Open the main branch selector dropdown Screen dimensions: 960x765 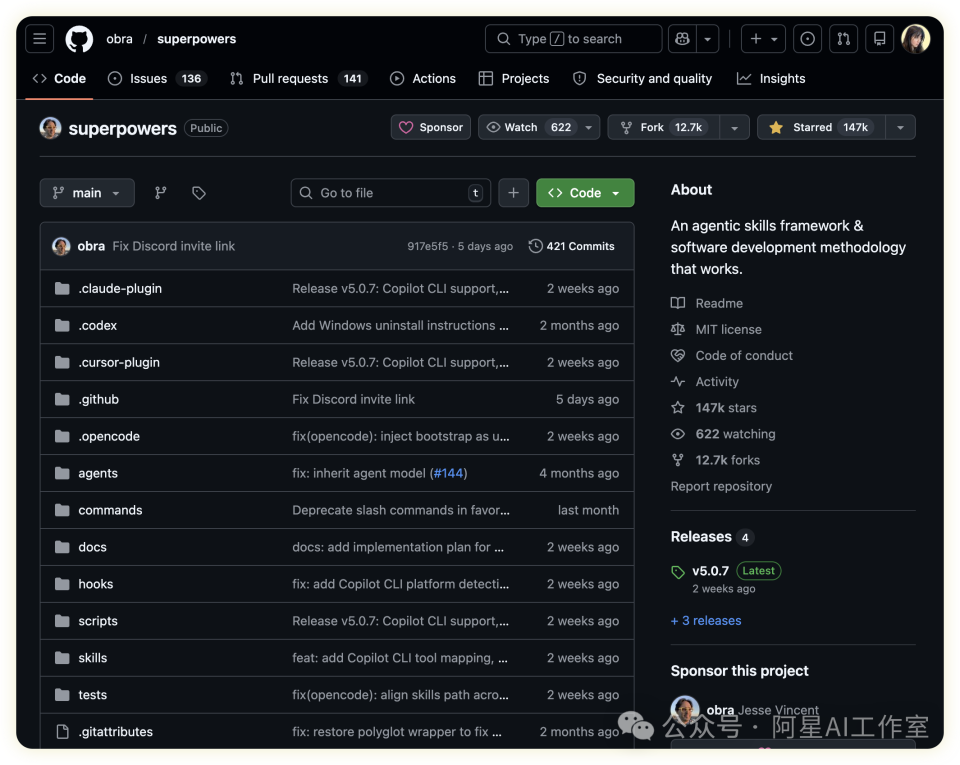coord(87,193)
